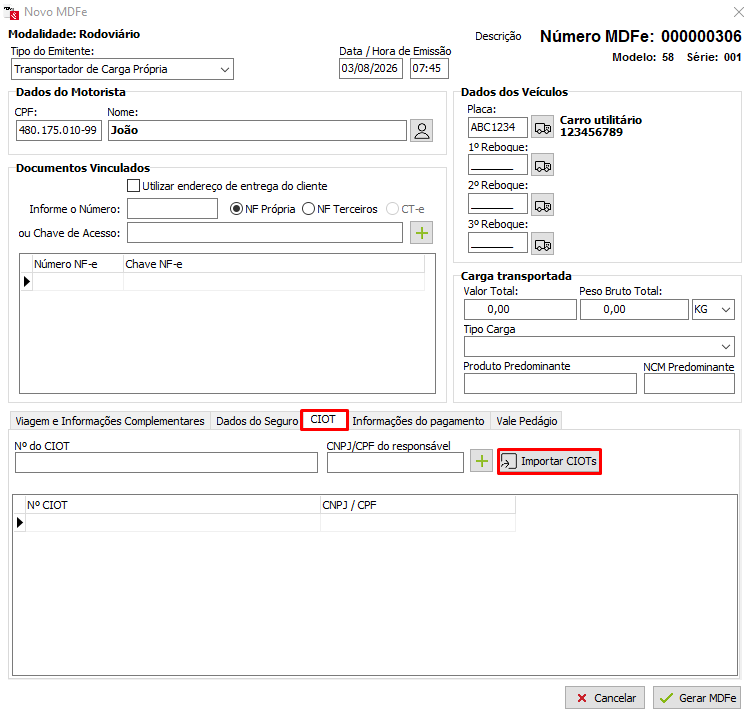Click the Chave de Acesso input field
Viewport: 753px width, 716px height.
(x=265, y=233)
